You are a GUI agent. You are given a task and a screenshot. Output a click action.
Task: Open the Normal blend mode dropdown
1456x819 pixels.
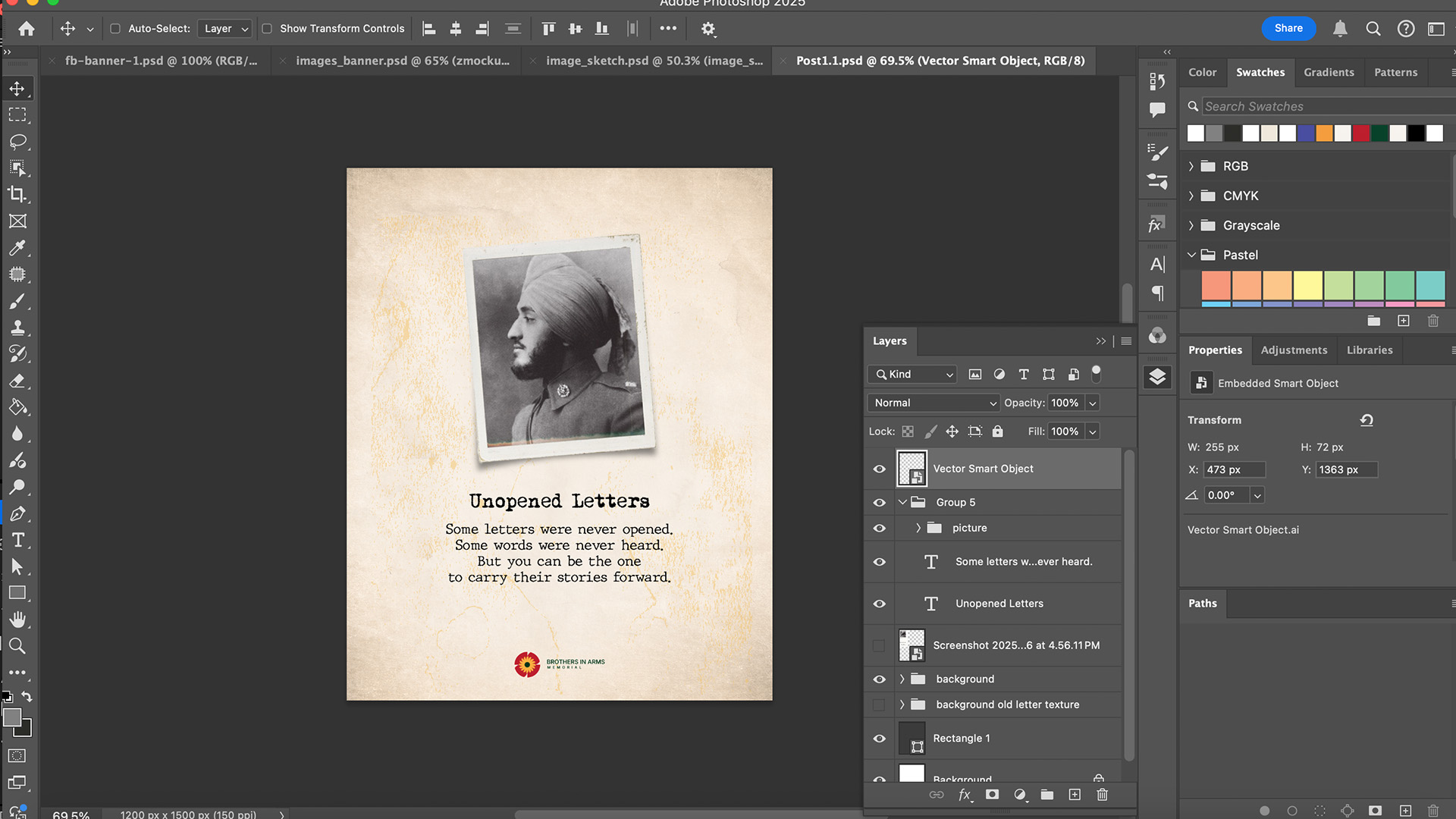[x=934, y=403]
